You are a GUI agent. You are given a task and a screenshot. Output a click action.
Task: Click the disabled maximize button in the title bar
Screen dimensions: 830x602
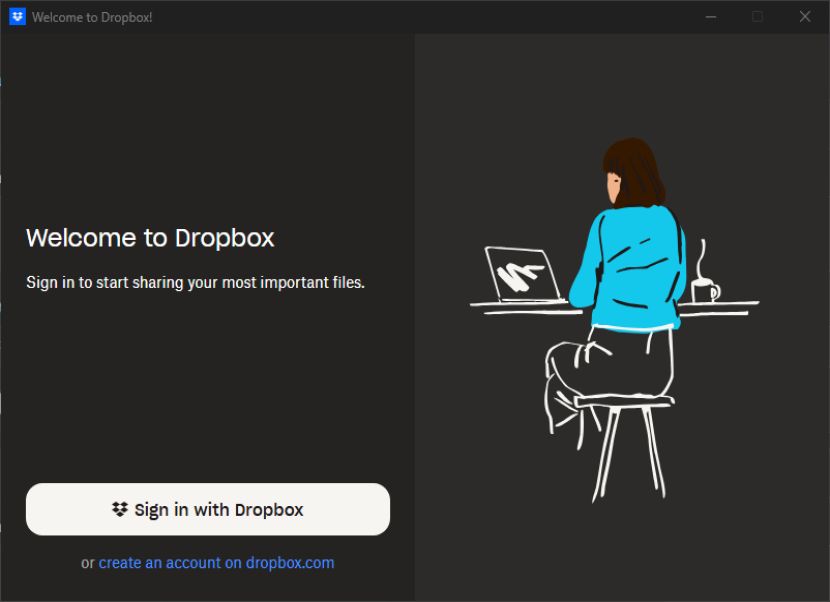coord(757,17)
